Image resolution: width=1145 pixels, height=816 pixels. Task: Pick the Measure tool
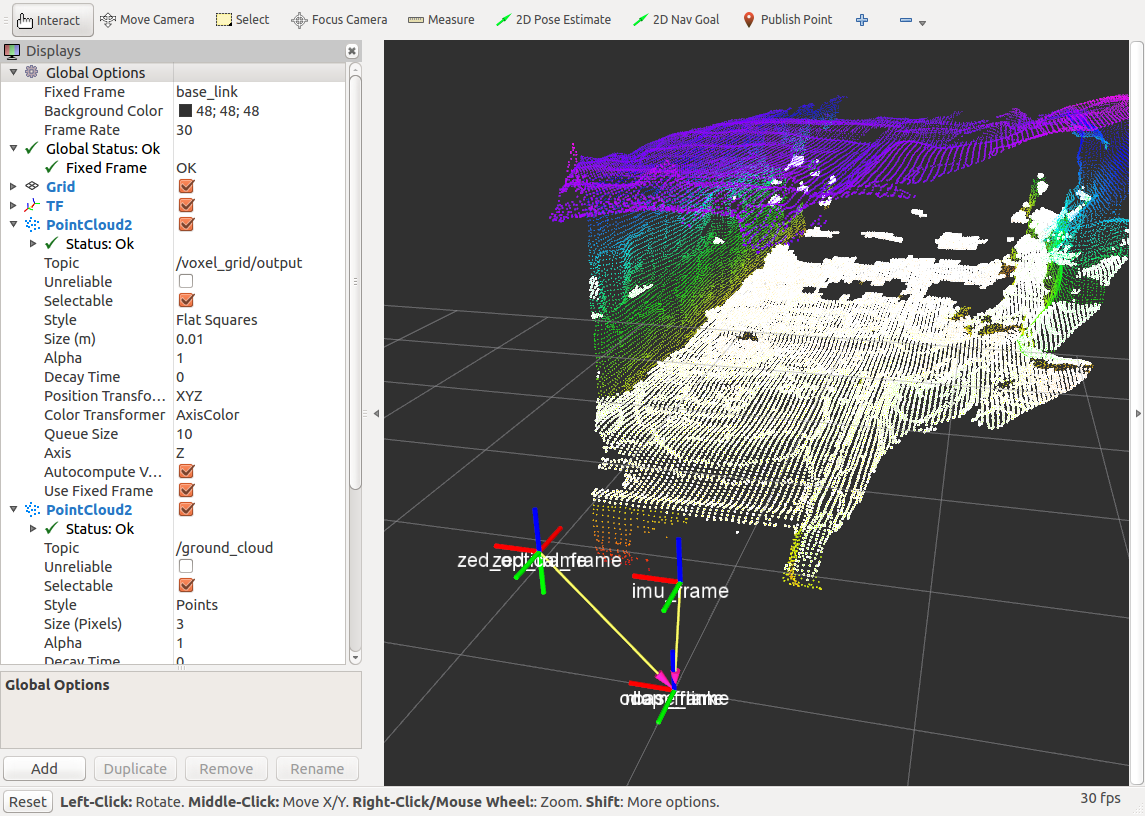440,20
